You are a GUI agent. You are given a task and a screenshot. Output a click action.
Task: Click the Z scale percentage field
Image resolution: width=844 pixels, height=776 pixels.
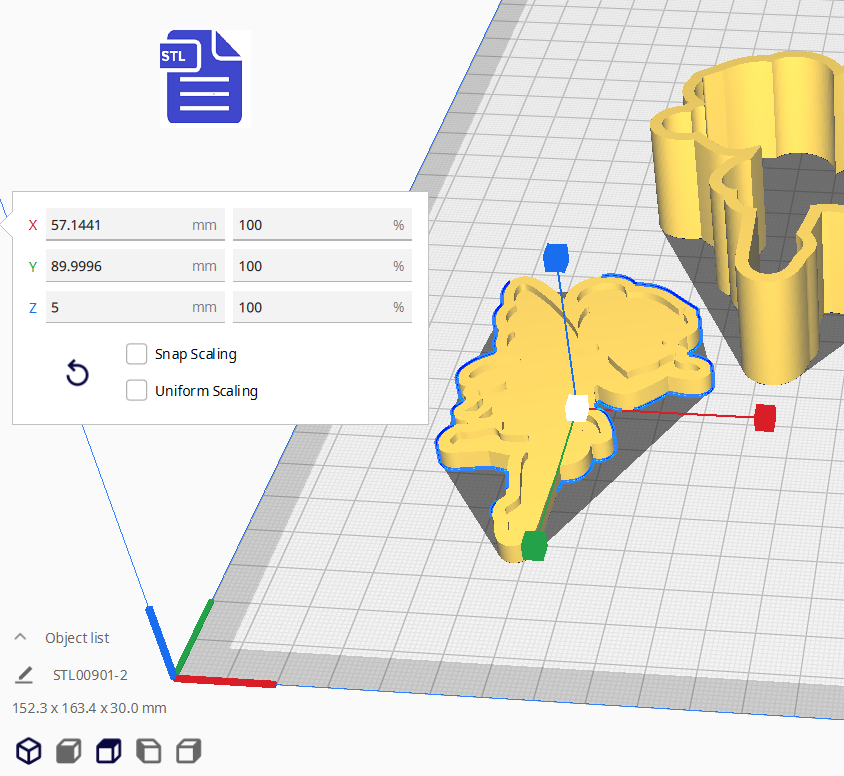tap(312, 307)
